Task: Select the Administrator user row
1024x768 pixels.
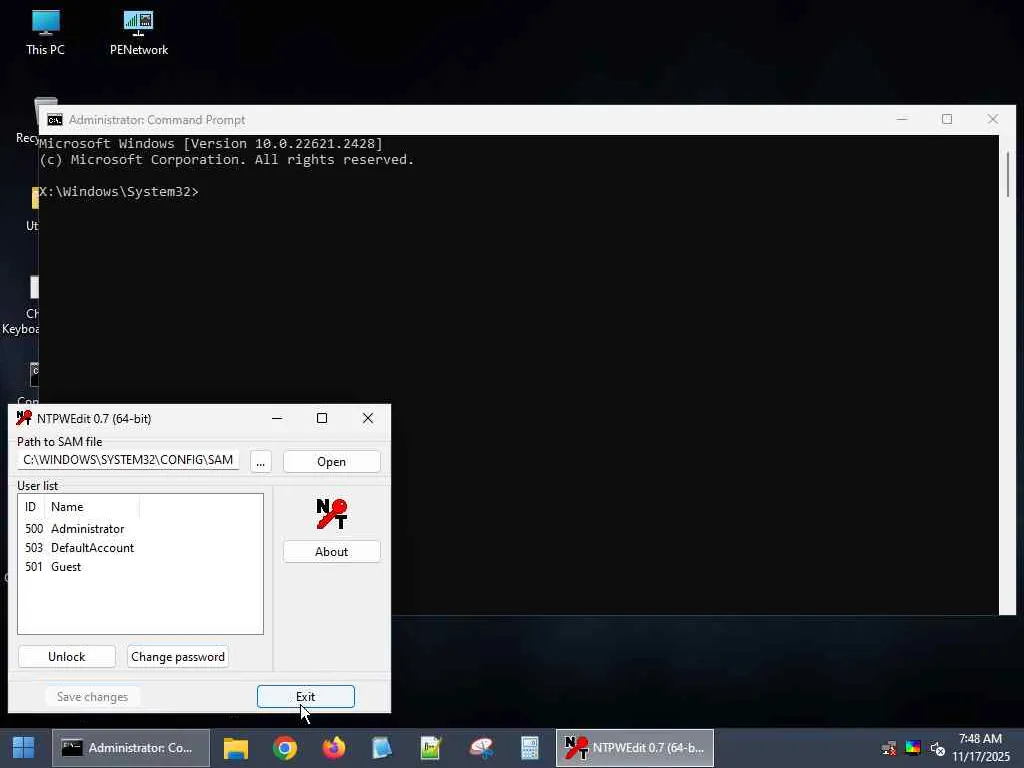Action: [x=140, y=528]
